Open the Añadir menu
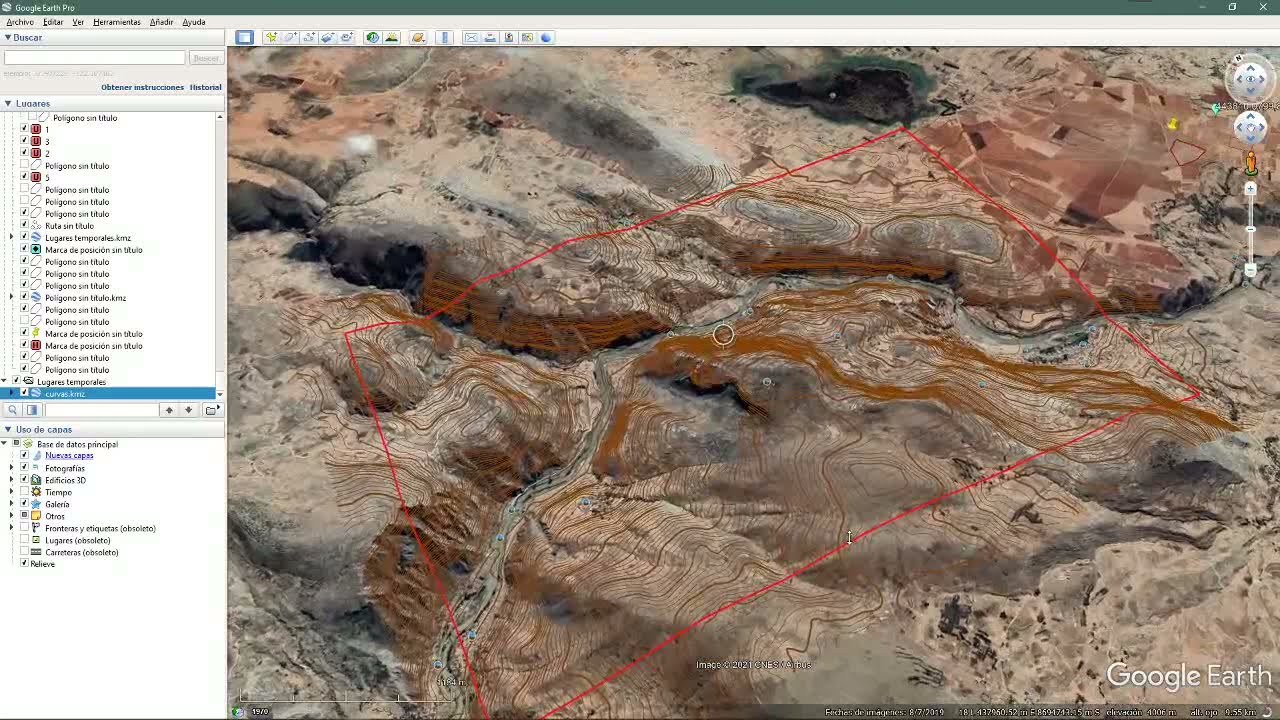Viewport: 1280px width, 720px height. tap(161, 22)
